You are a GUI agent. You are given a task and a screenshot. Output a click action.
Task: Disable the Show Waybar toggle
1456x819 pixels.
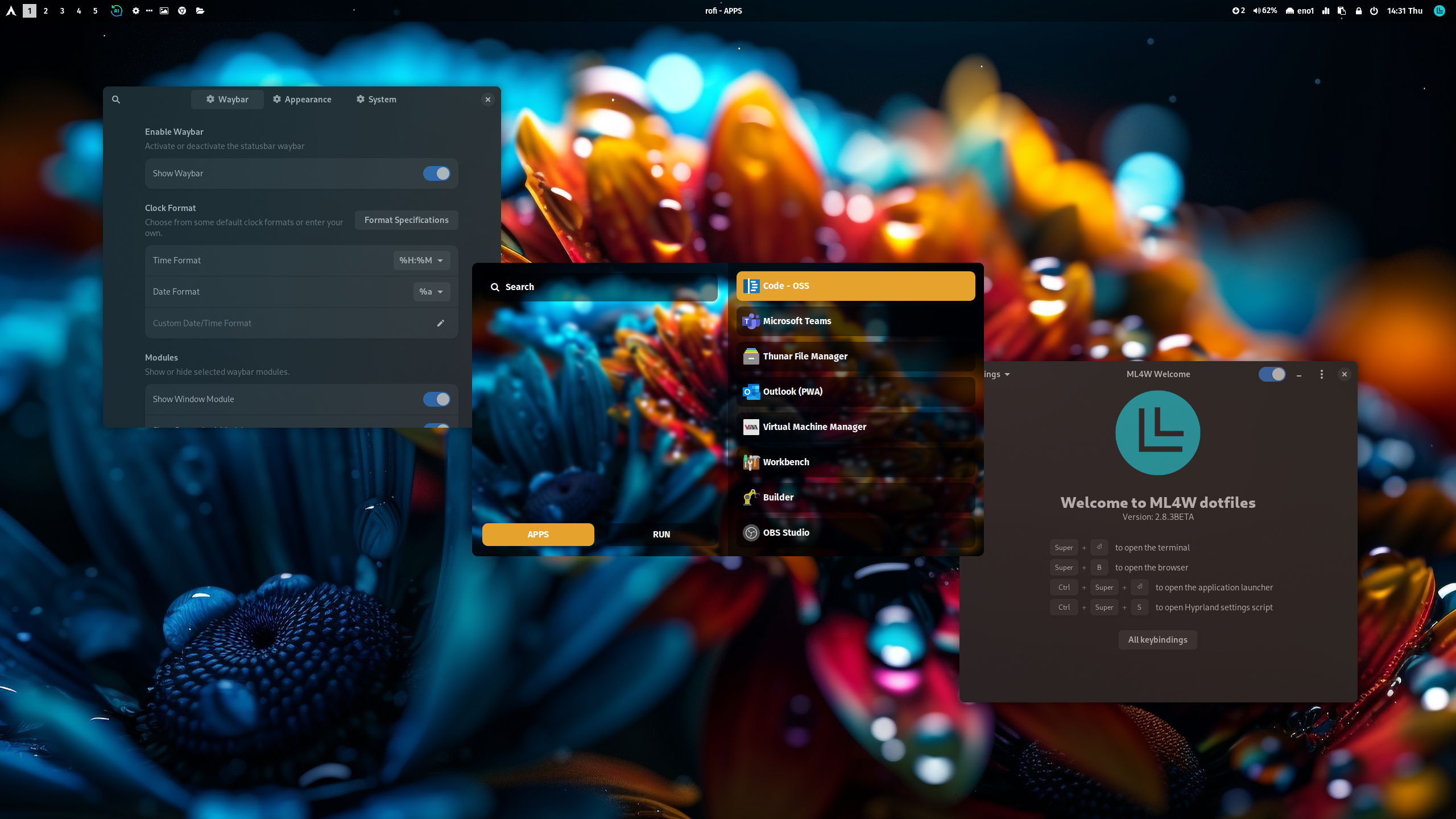436,173
